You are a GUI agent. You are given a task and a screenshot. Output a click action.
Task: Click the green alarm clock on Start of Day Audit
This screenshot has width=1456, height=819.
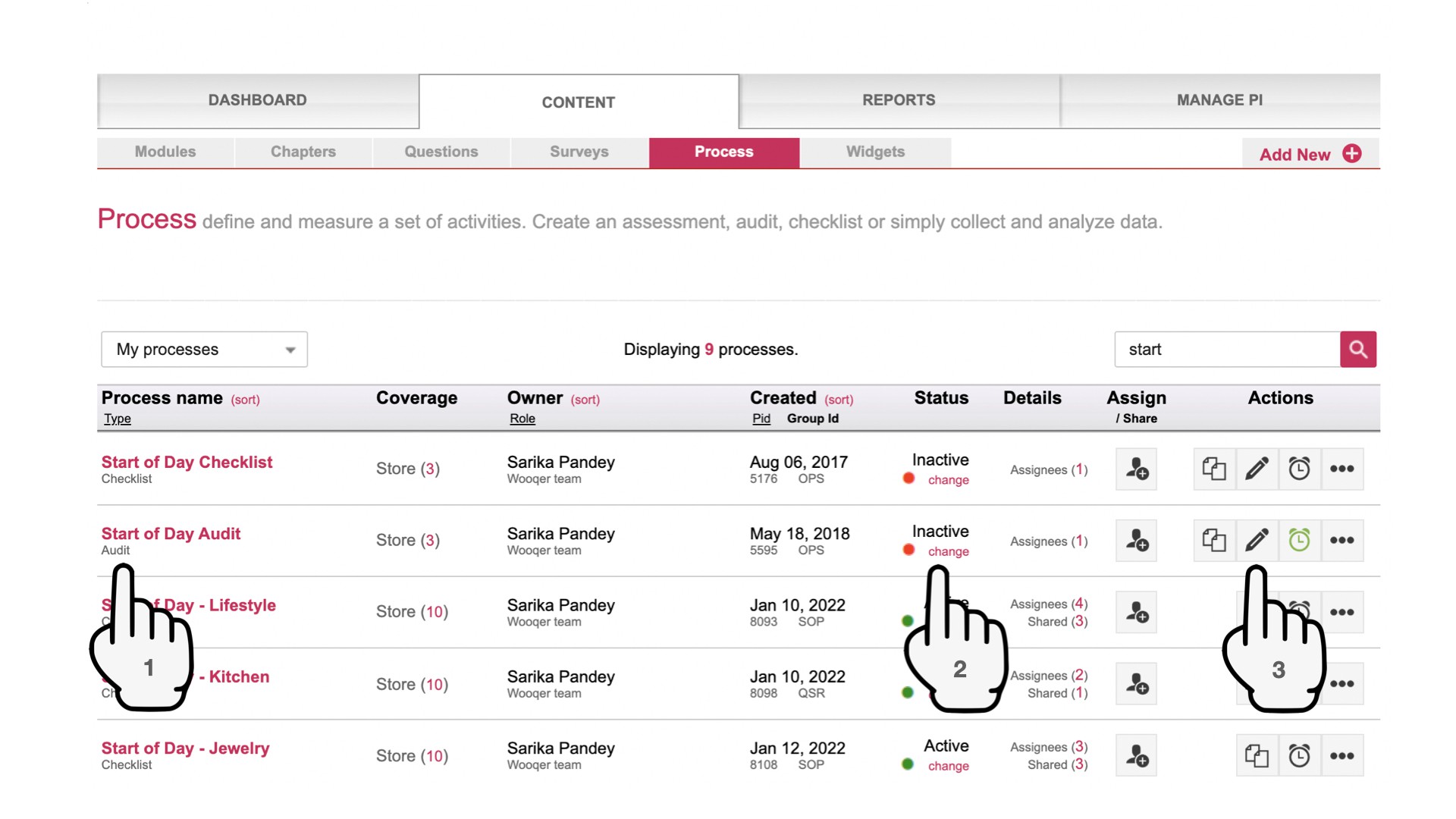pyautogui.click(x=1300, y=541)
